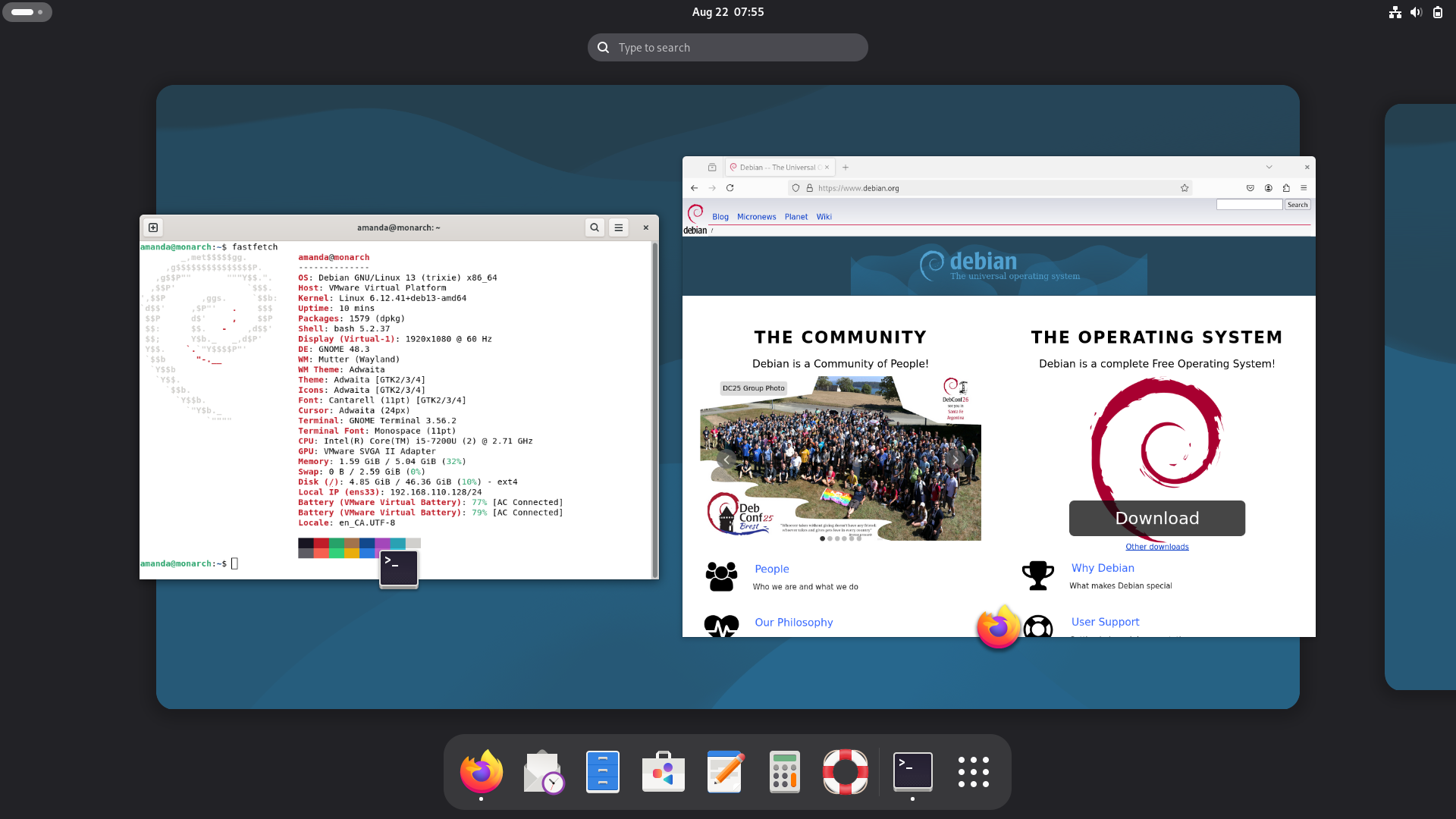The image size is (1456, 819).
Task: Launch the Evolution mail app in dock
Action: [542, 772]
